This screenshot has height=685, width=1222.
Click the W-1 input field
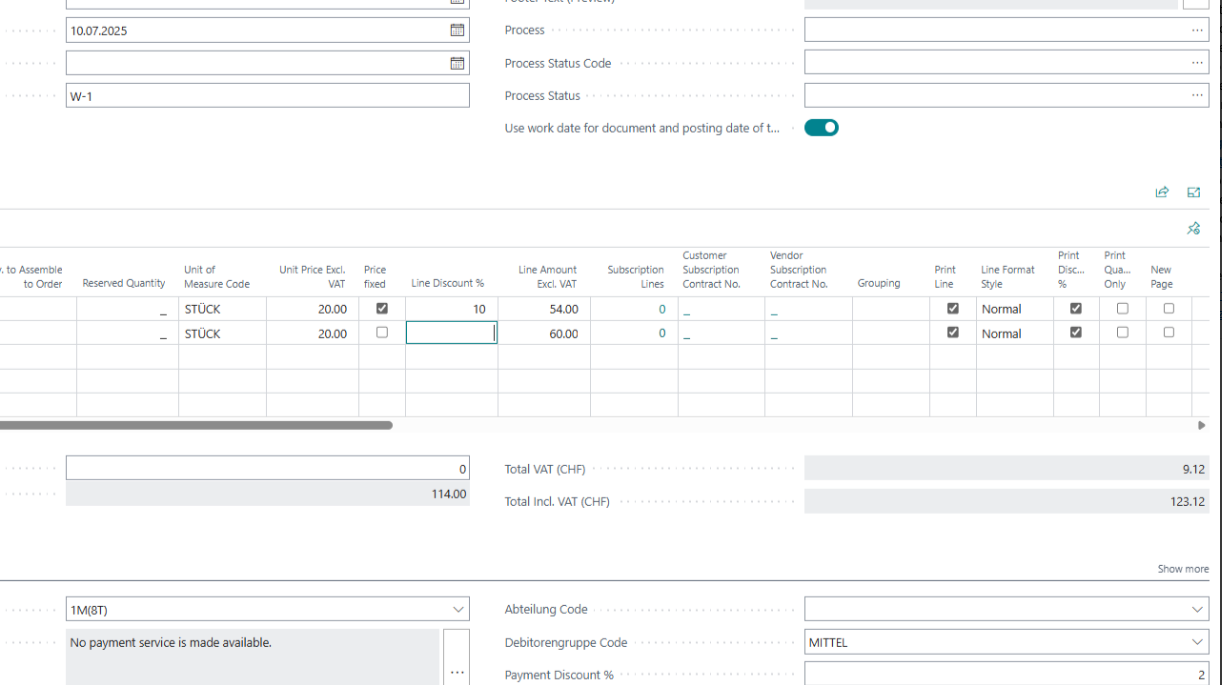tap(267, 96)
